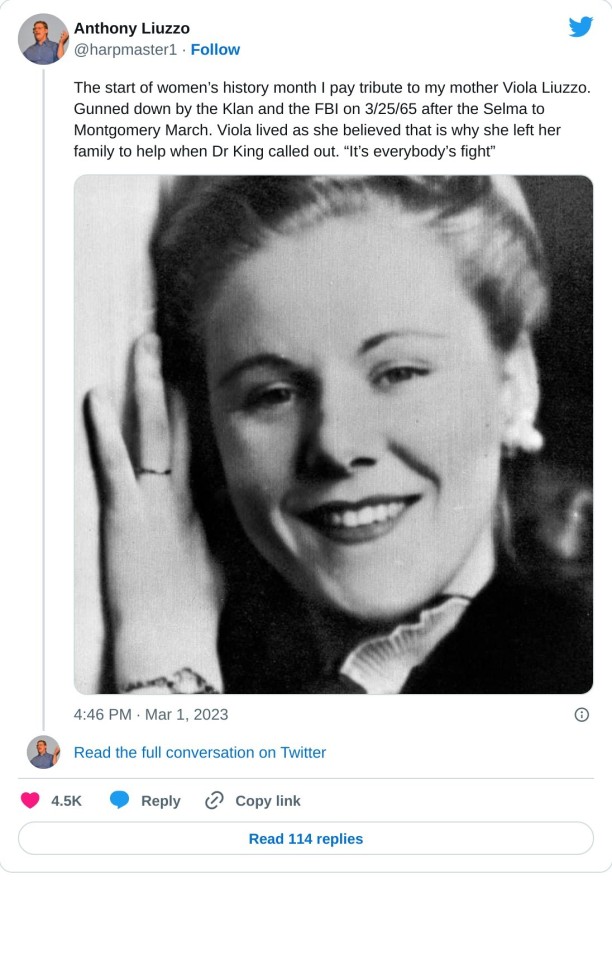Click the vertical thread line below the avatar
Screen dimensions: 612x960
click(x=43, y=400)
